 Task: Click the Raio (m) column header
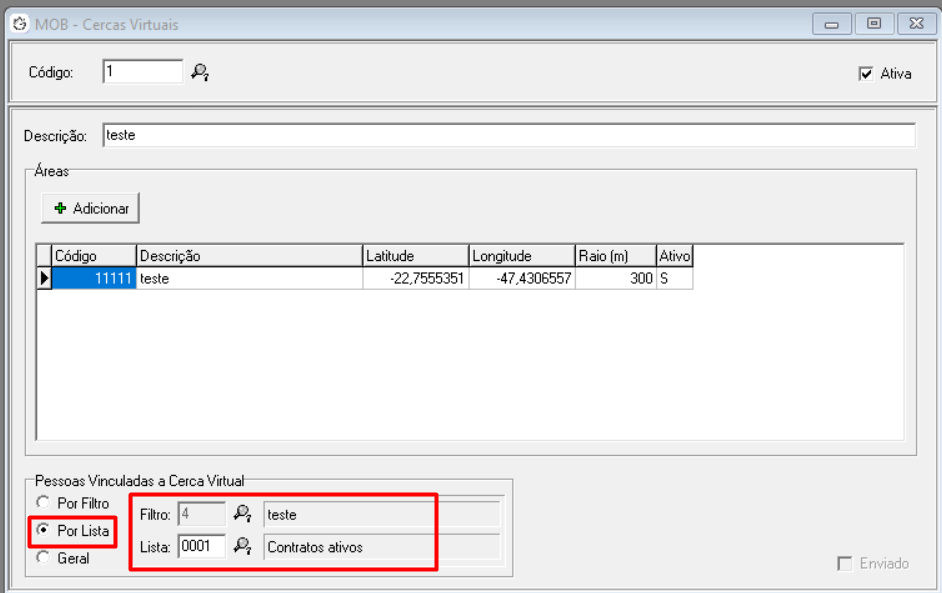pos(615,256)
